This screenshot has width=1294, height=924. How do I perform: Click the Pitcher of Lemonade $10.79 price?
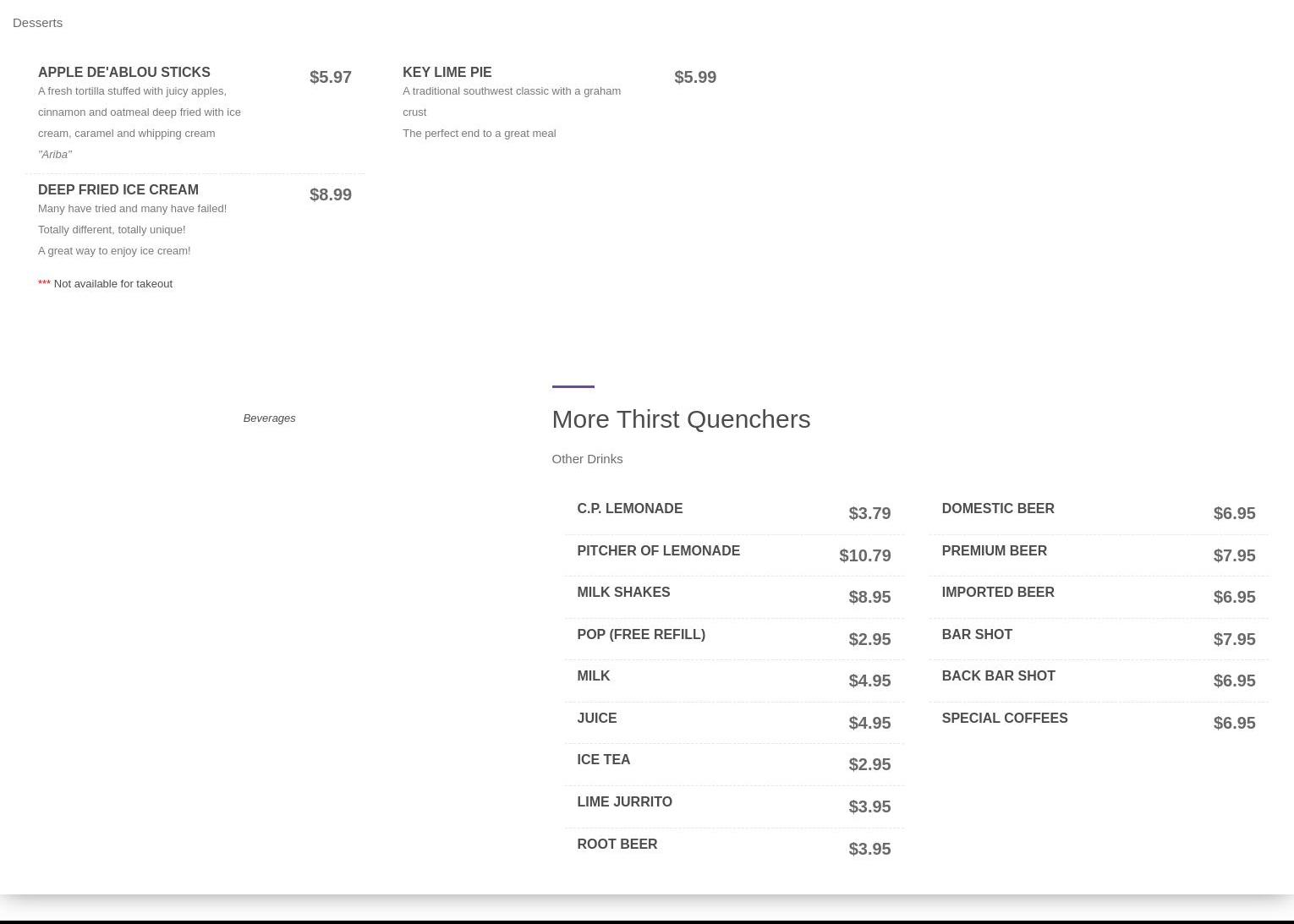864,555
